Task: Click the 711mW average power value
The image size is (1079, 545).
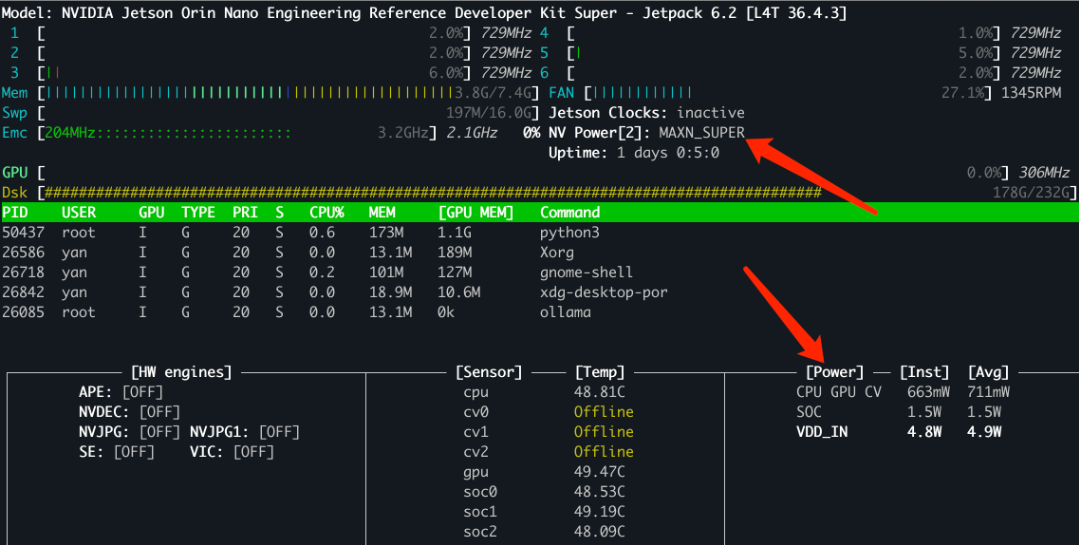Action: (x=988, y=392)
